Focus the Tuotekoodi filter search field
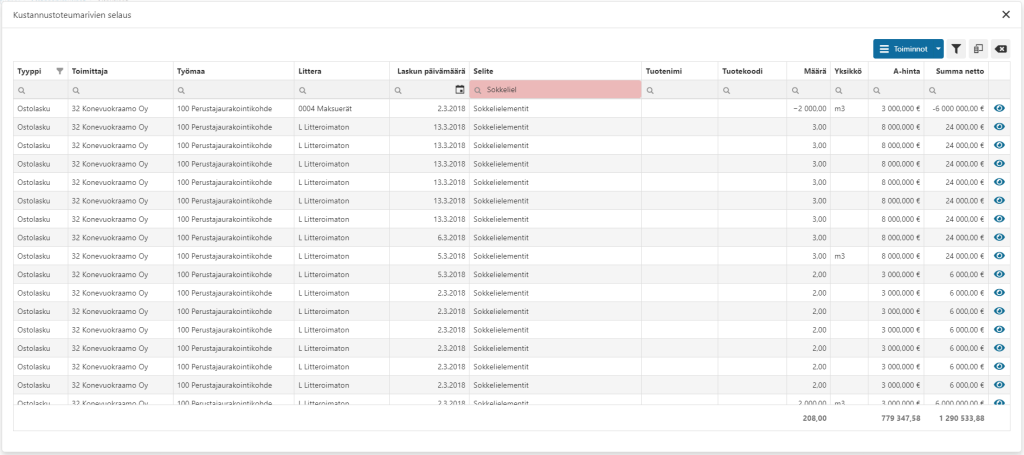1024x455 pixels. (x=752, y=90)
